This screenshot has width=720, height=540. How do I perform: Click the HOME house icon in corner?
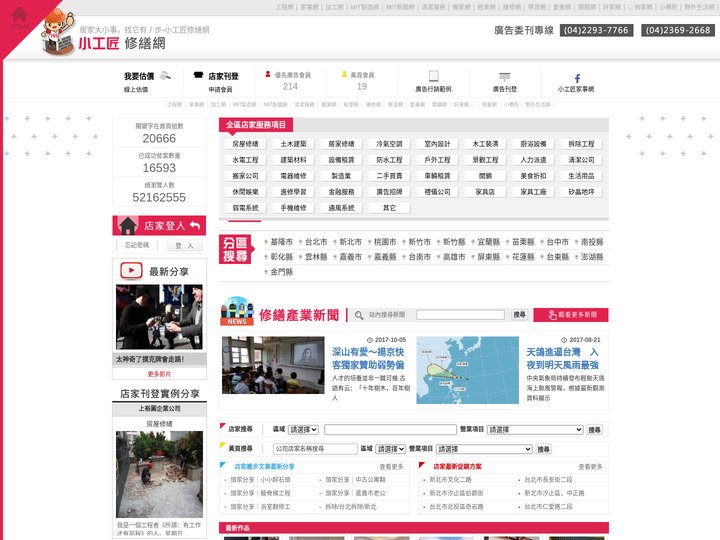click(x=19, y=15)
